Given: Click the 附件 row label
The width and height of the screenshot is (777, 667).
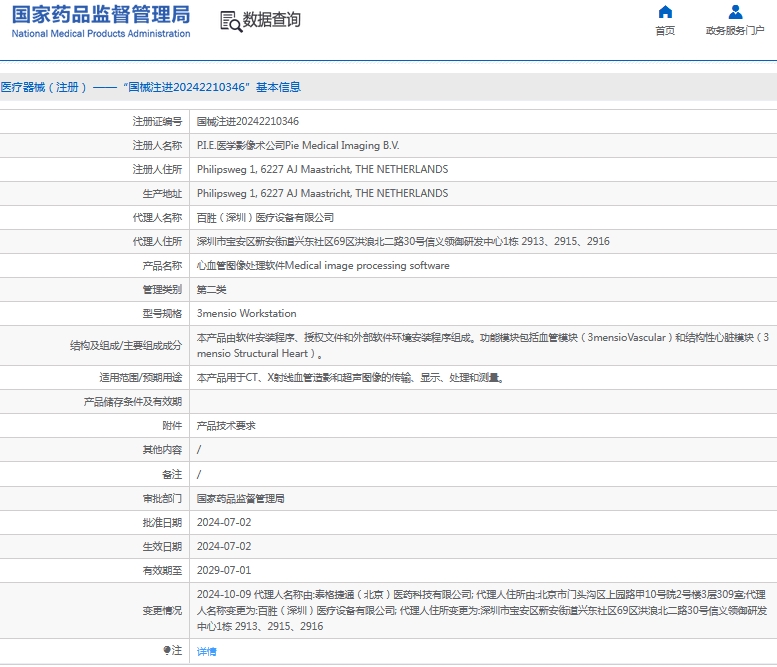Looking at the screenshot, I should pos(172,426).
